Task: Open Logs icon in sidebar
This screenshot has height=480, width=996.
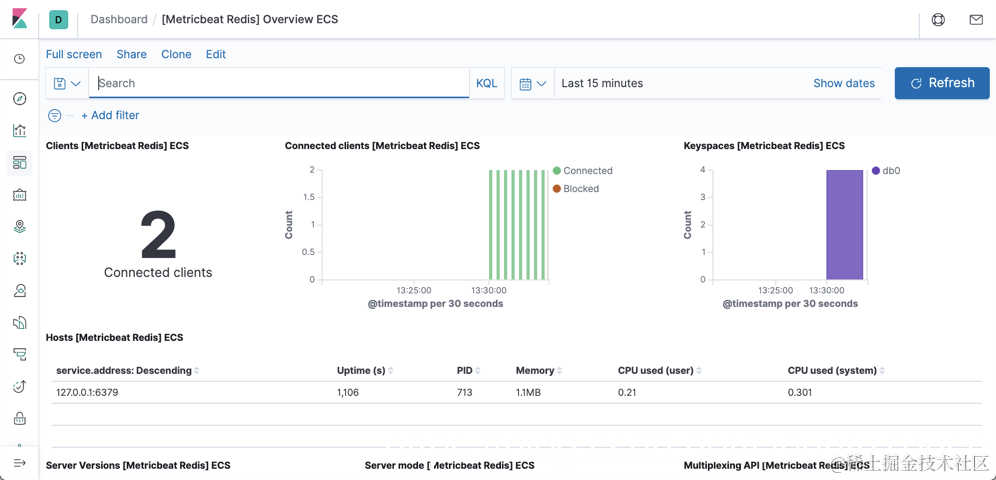Action: pyautogui.click(x=20, y=322)
